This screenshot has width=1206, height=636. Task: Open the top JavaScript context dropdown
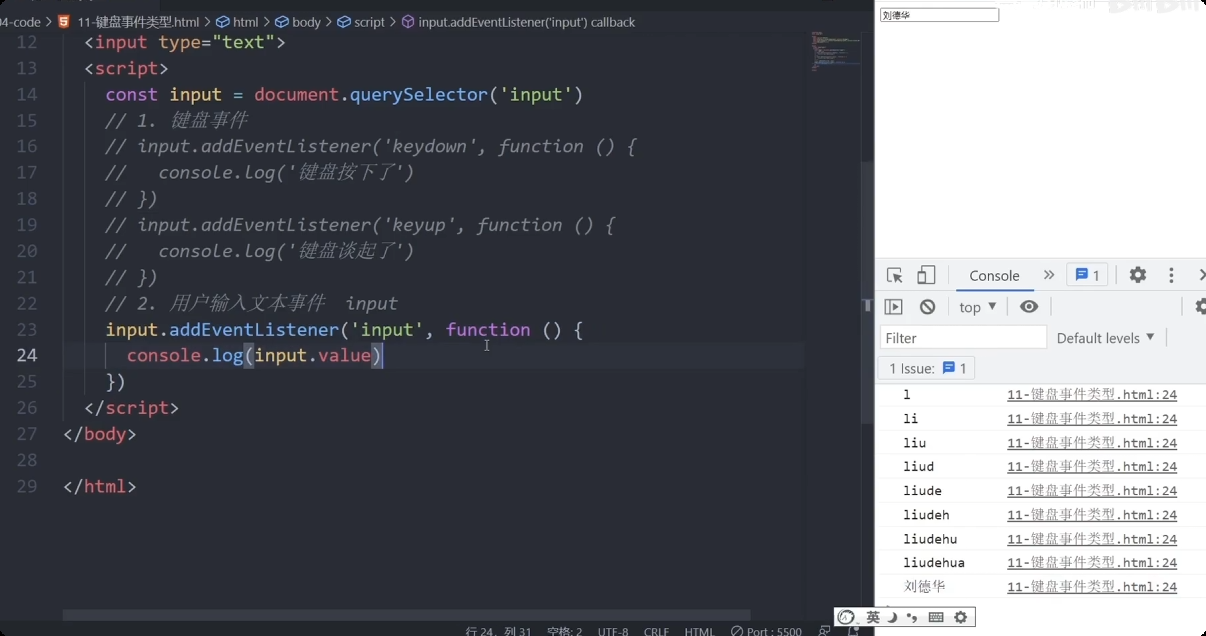tap(978, 307)
